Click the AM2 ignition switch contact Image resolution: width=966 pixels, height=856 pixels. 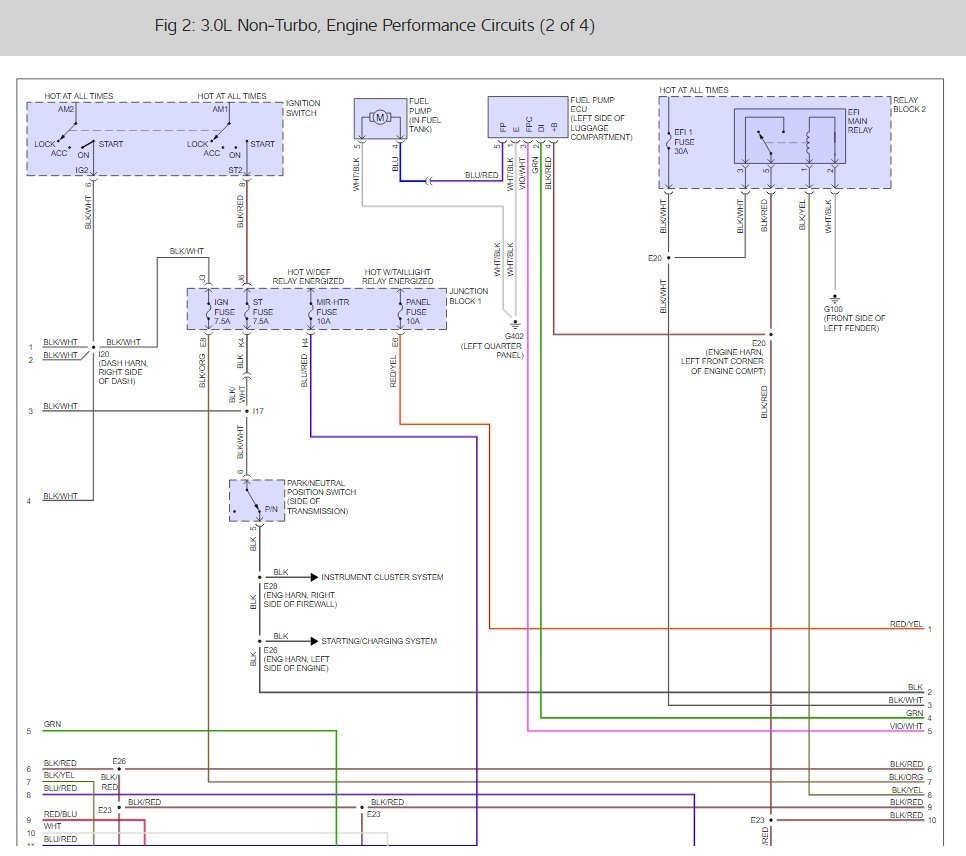click(68, 129)
